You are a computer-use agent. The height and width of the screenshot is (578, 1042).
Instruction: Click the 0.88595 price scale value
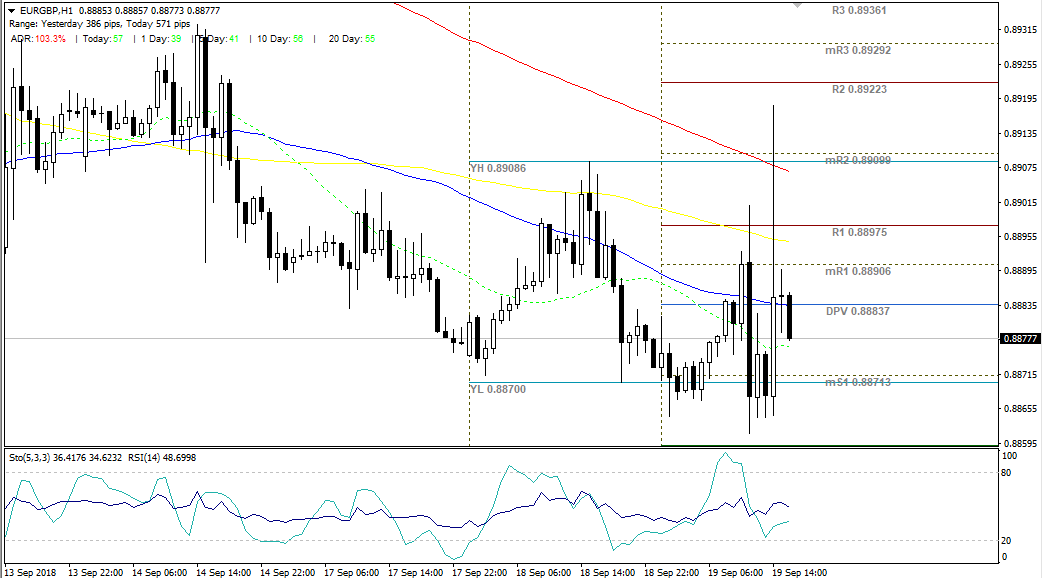pyautogui.click(x=1021, y=443)
